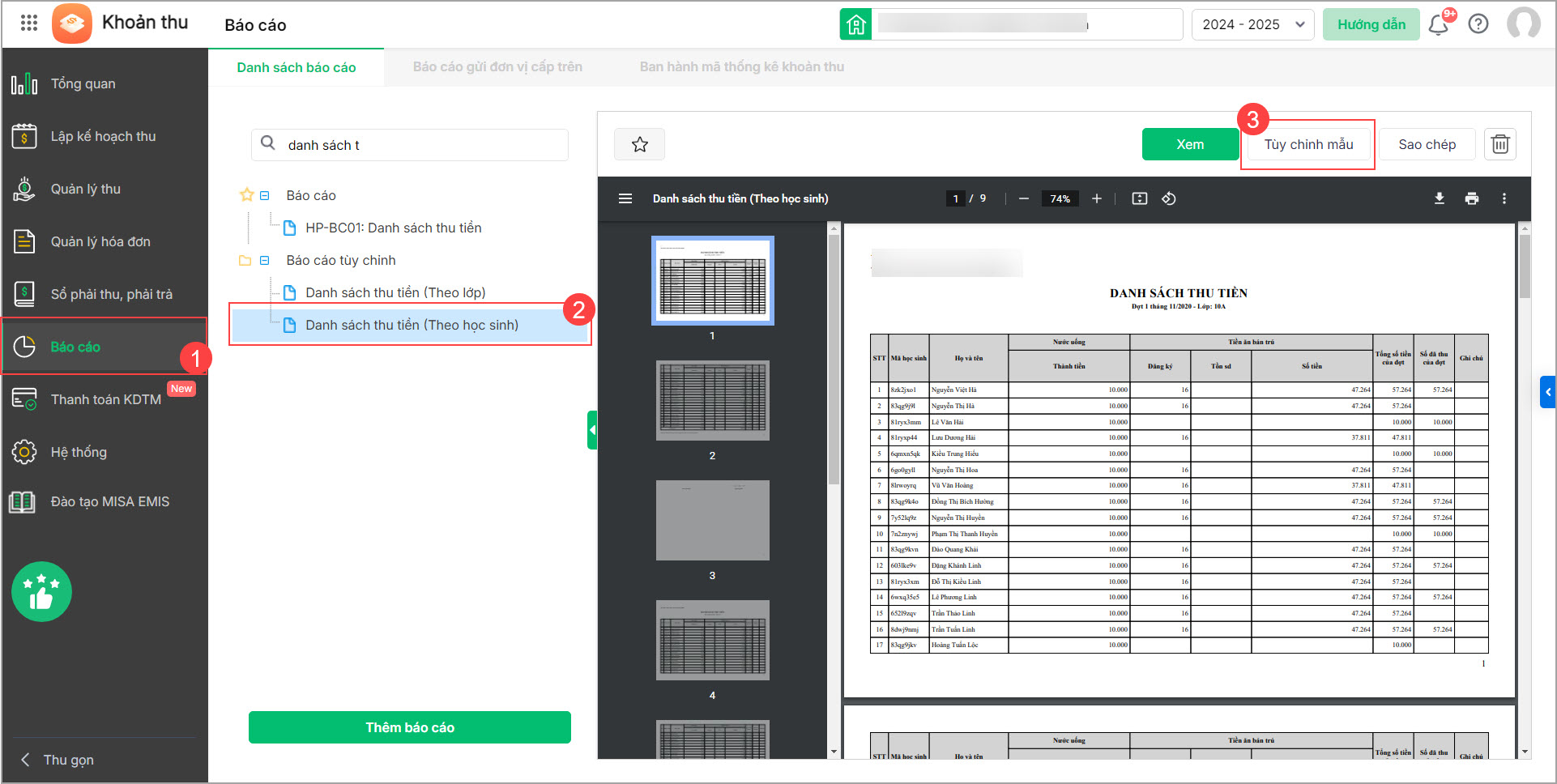Print the report from PDF toolbar
1557x784 pixels.
pyautogui.click(x=1471, y=198)
